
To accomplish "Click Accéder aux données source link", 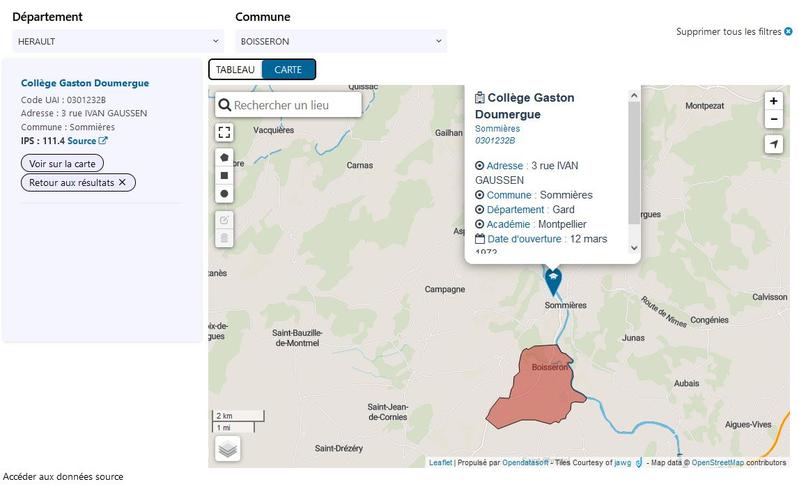I will (63, 477).
